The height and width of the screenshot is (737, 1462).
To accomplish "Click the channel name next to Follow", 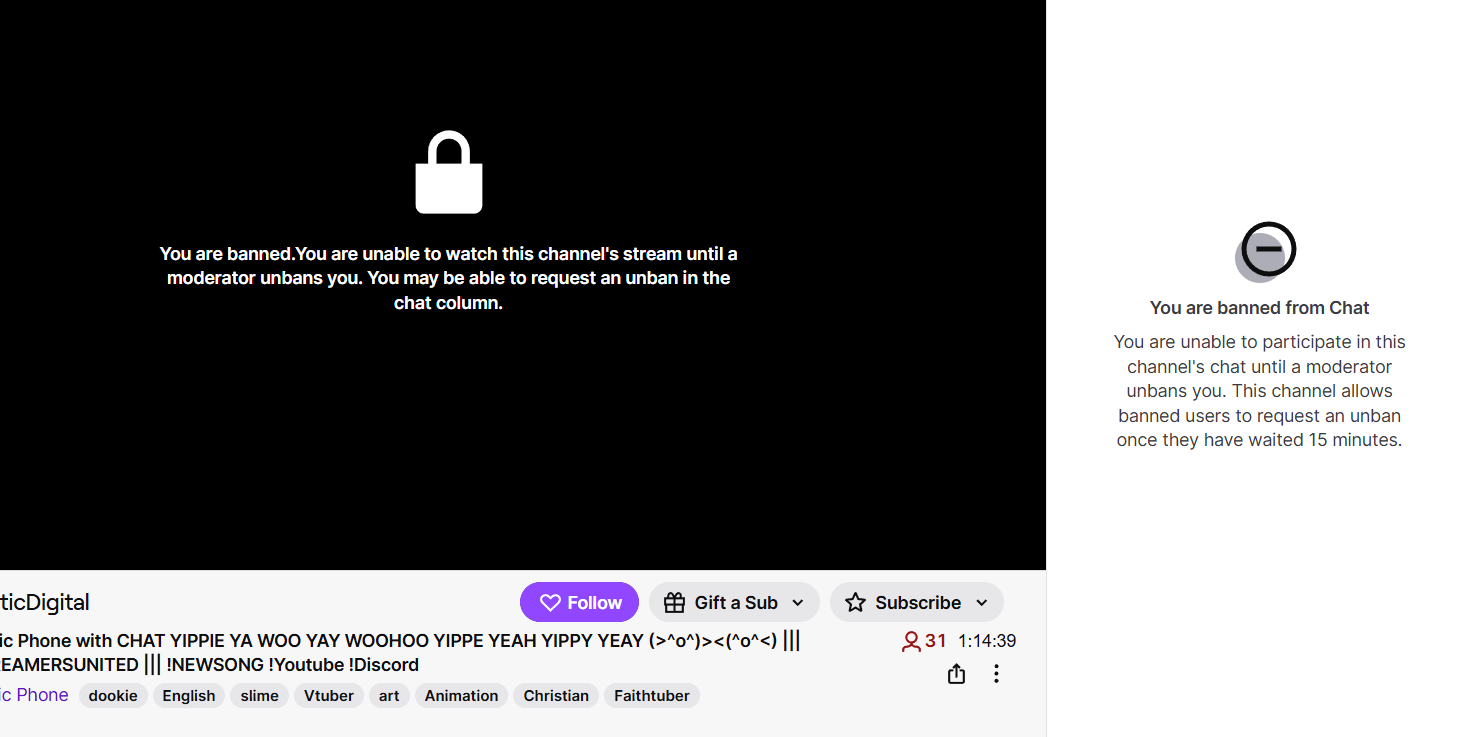I will (x=45, y=602).
